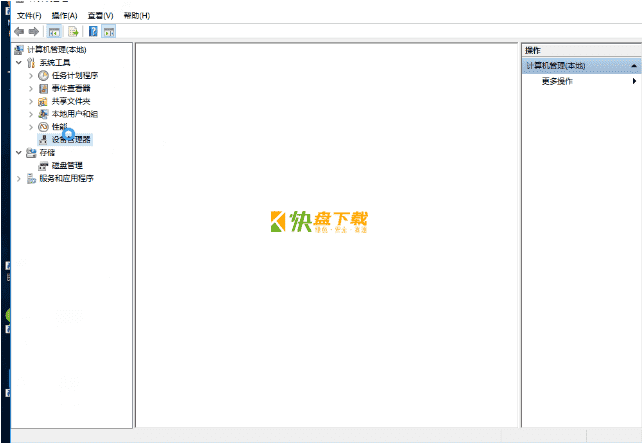Select 系统工具 label in the tree

coord(54,63)
